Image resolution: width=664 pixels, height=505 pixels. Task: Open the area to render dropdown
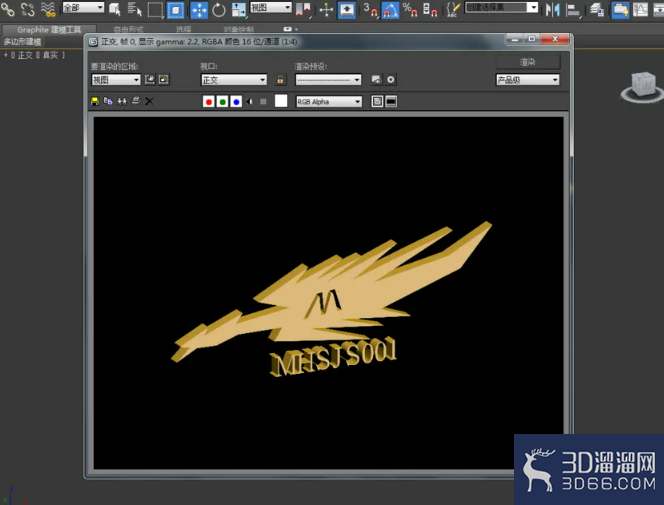116,80
